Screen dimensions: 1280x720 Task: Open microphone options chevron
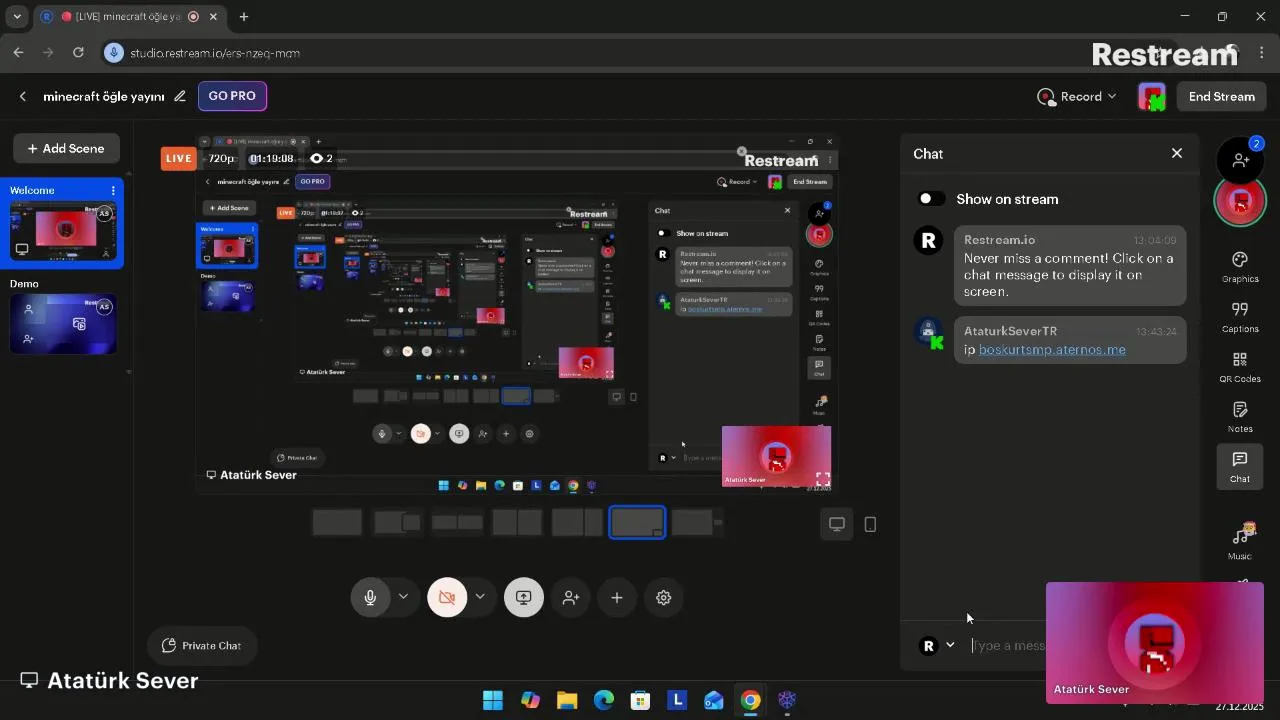pos(403,597)
